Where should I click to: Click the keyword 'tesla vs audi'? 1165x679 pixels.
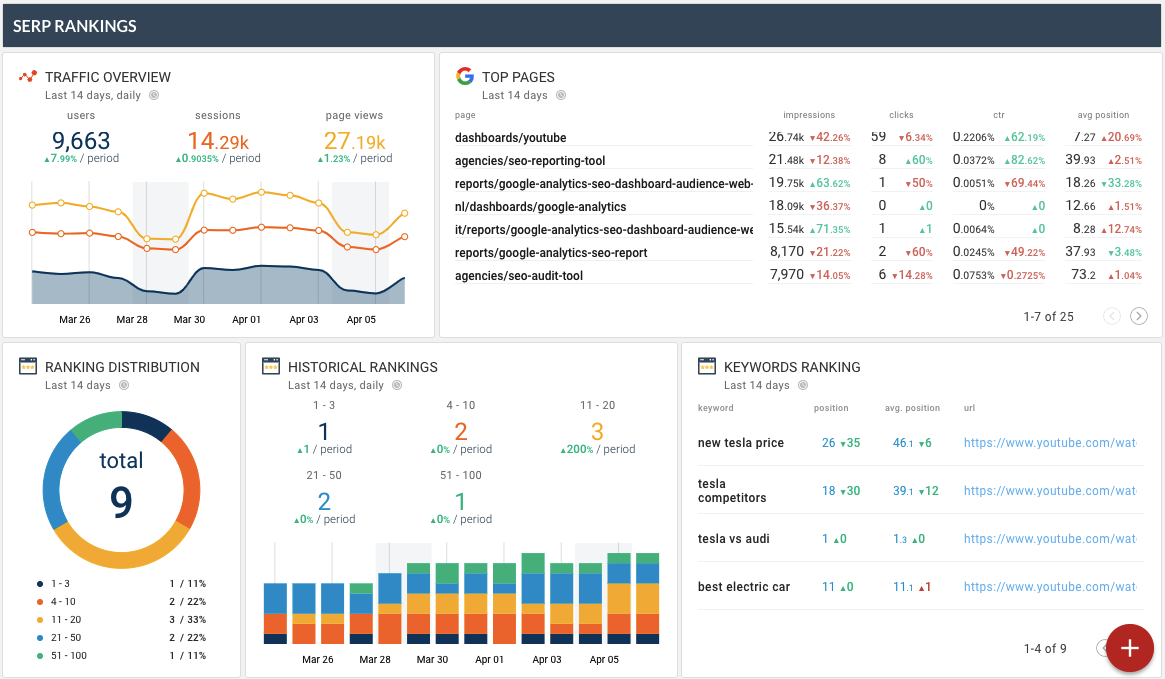pyautogui.click(x=733, y=539)
